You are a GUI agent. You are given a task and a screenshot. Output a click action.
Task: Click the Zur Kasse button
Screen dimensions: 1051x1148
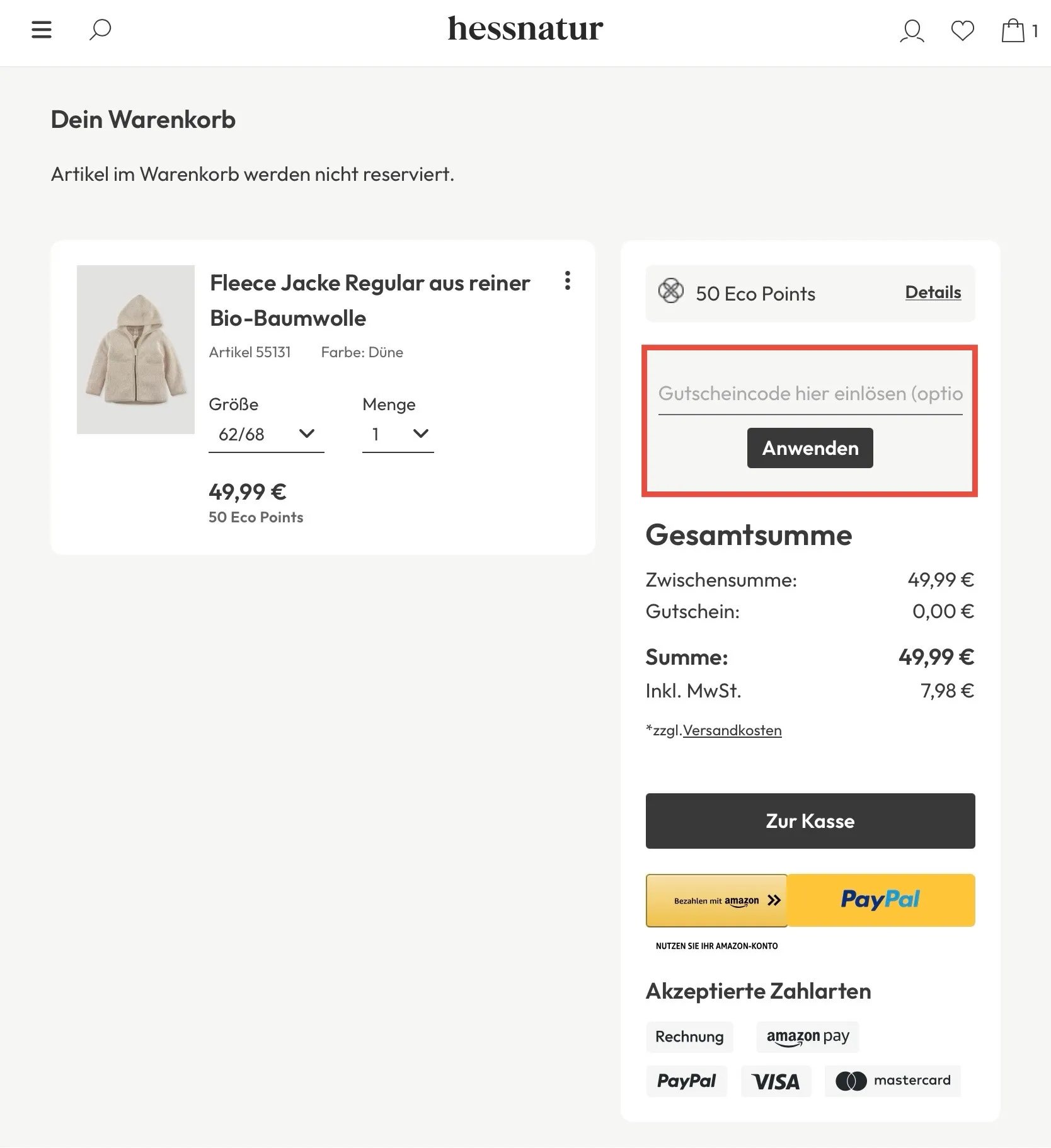(x=809, y=820)
